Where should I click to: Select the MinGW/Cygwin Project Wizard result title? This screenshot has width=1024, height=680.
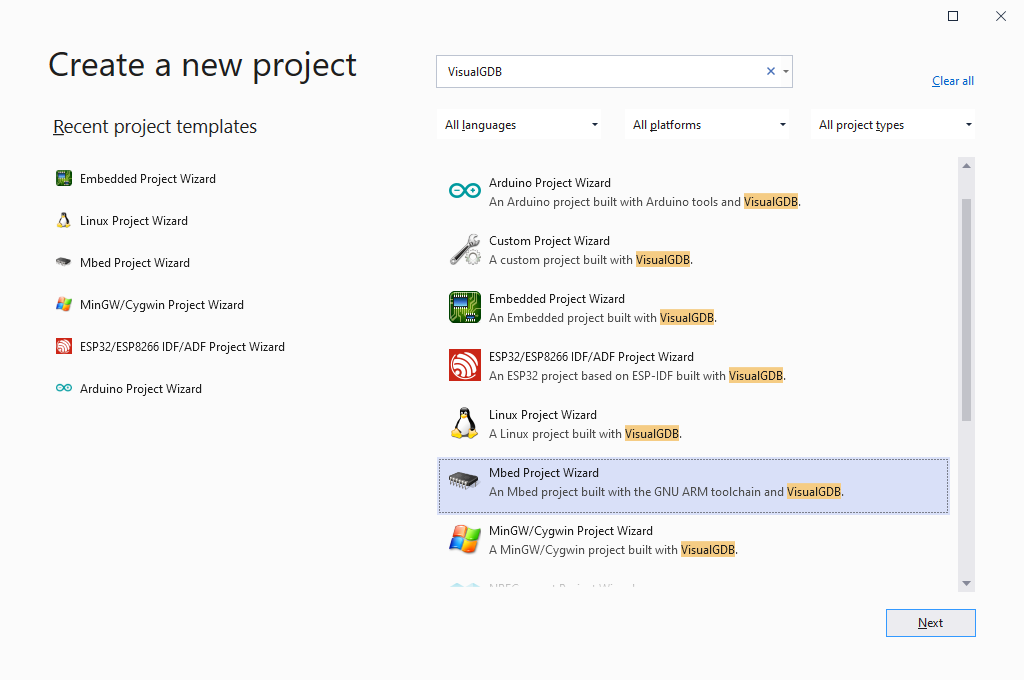pos(571,531)
